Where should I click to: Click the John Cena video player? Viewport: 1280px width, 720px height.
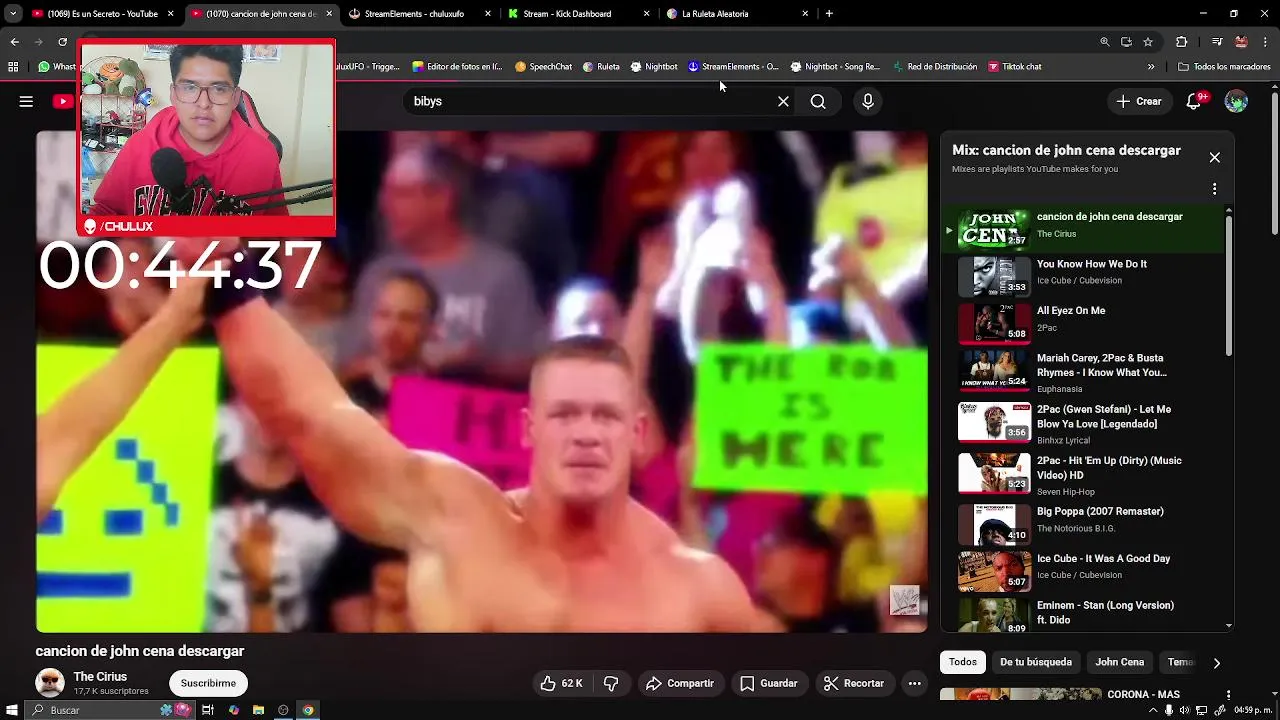[x=481, y=382]
